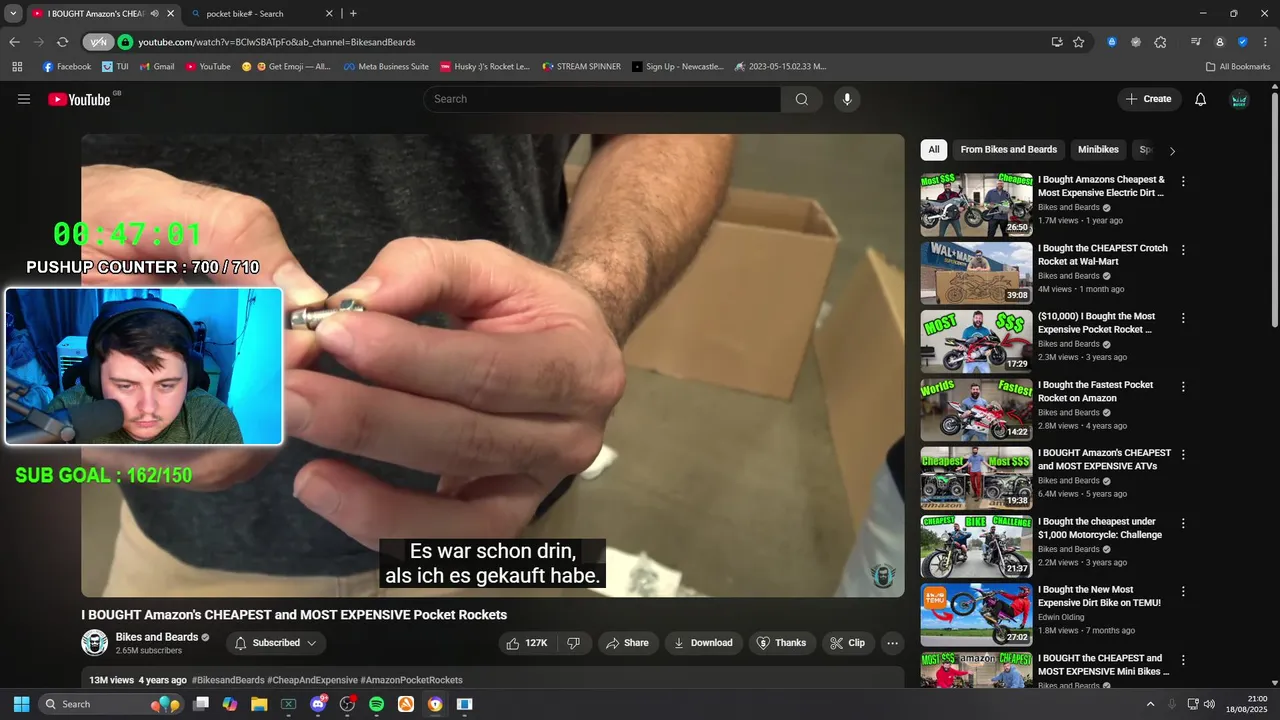The height and width of the screenshot is (720, 1280).
Task: Dislike the video with the thumbs-down icon
Action: 574,643
